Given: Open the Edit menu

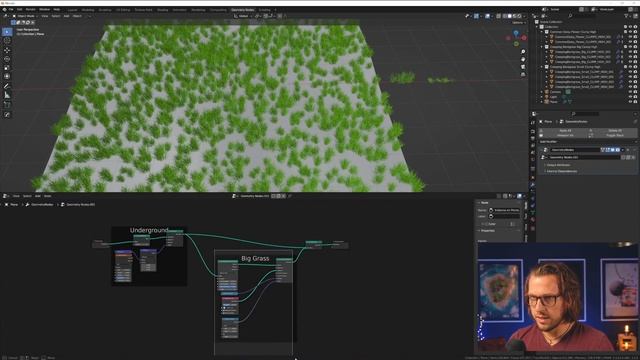Looking at the screenshot, I should click(x=20, y=9).
